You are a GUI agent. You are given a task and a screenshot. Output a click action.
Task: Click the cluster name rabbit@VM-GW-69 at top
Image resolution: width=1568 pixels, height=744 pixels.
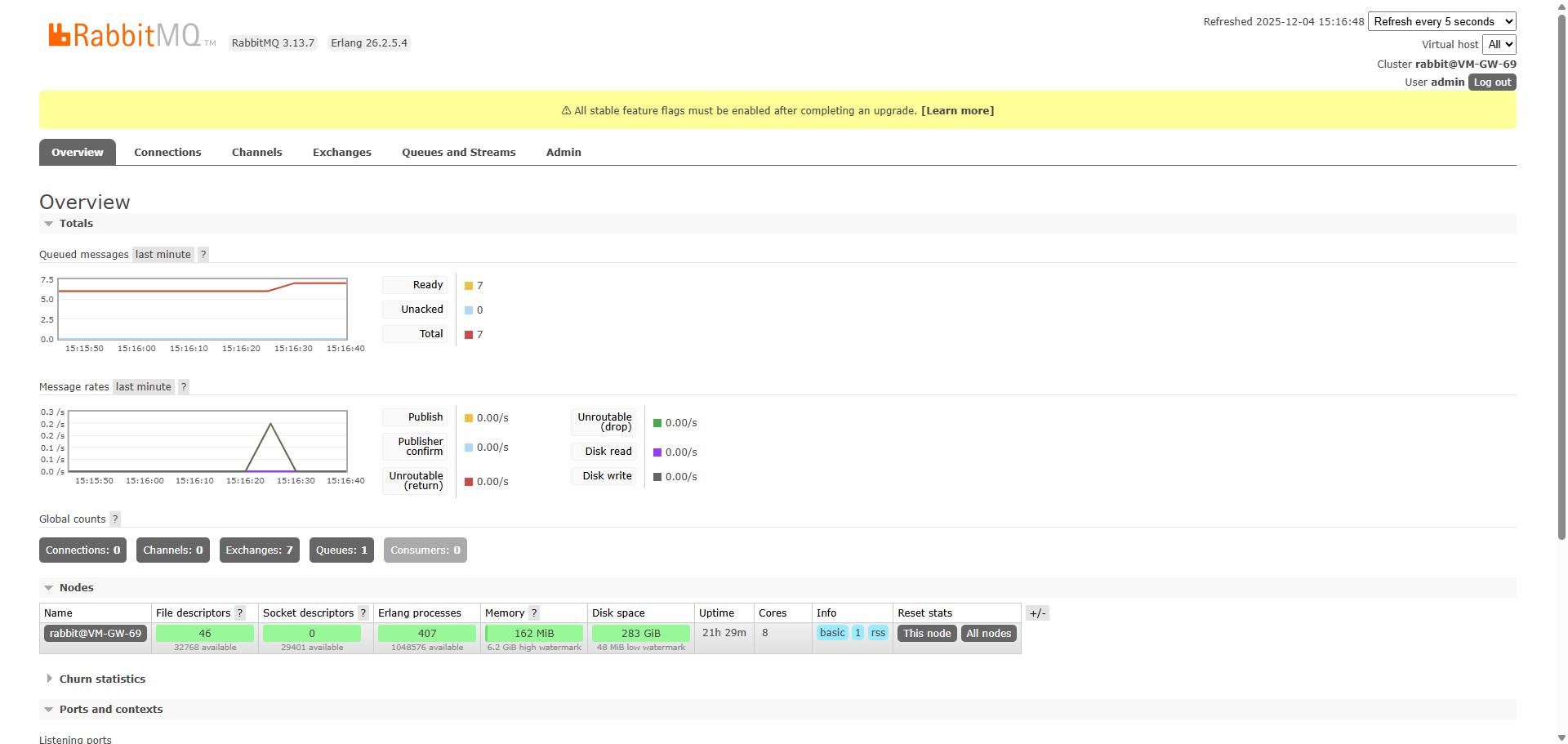tap(1466, 65)
